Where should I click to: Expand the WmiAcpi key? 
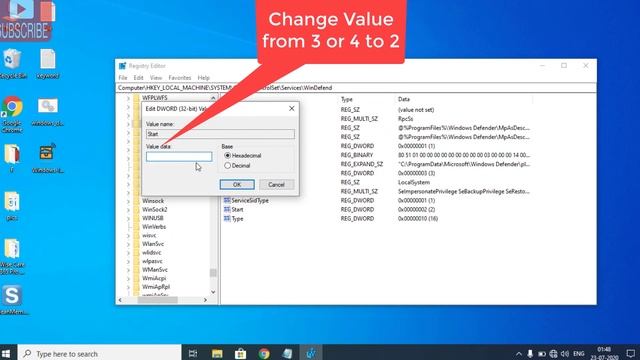pos(128,278)
